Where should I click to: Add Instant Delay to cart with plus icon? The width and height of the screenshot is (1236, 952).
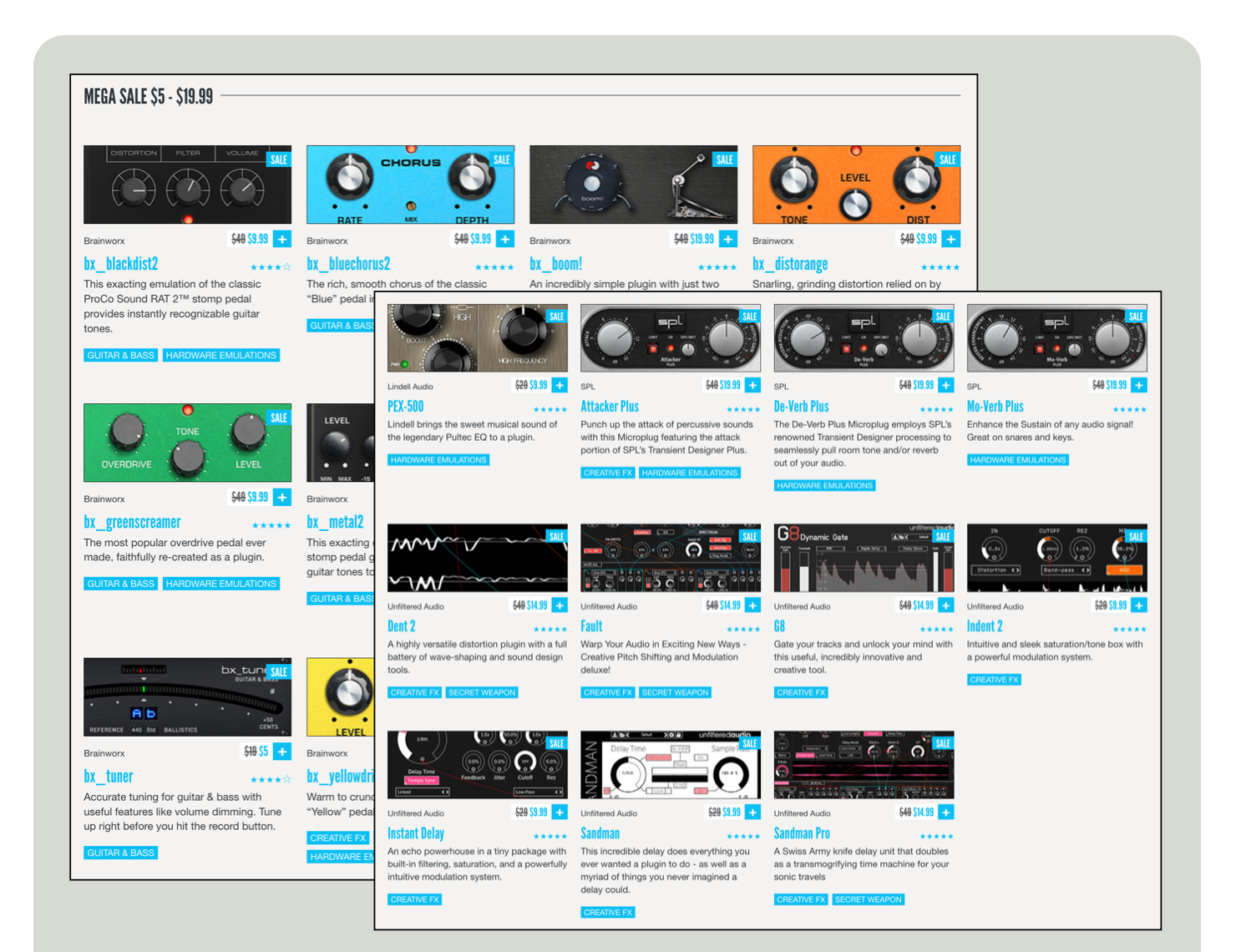[560, 812]
